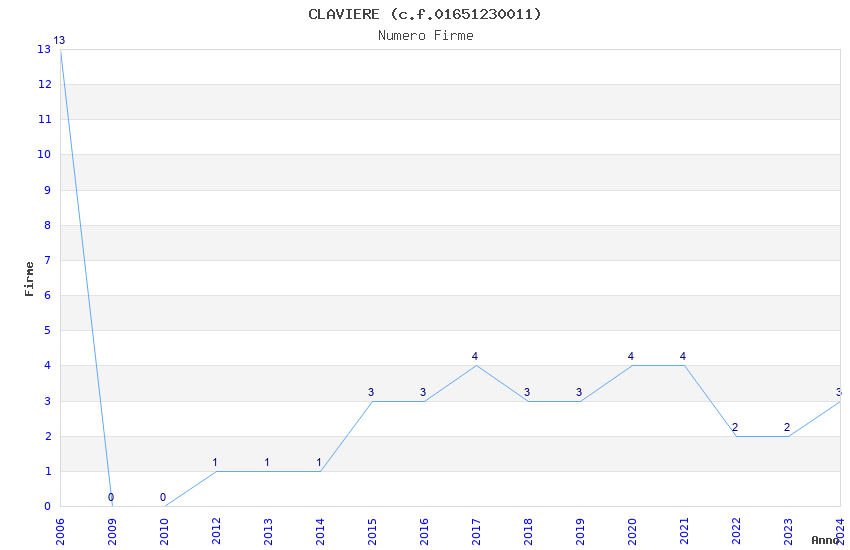The width and height of the screenshot is (850, 550).
Task: Select the 2016 x-axis year label
Action: (x=424, y=532)
